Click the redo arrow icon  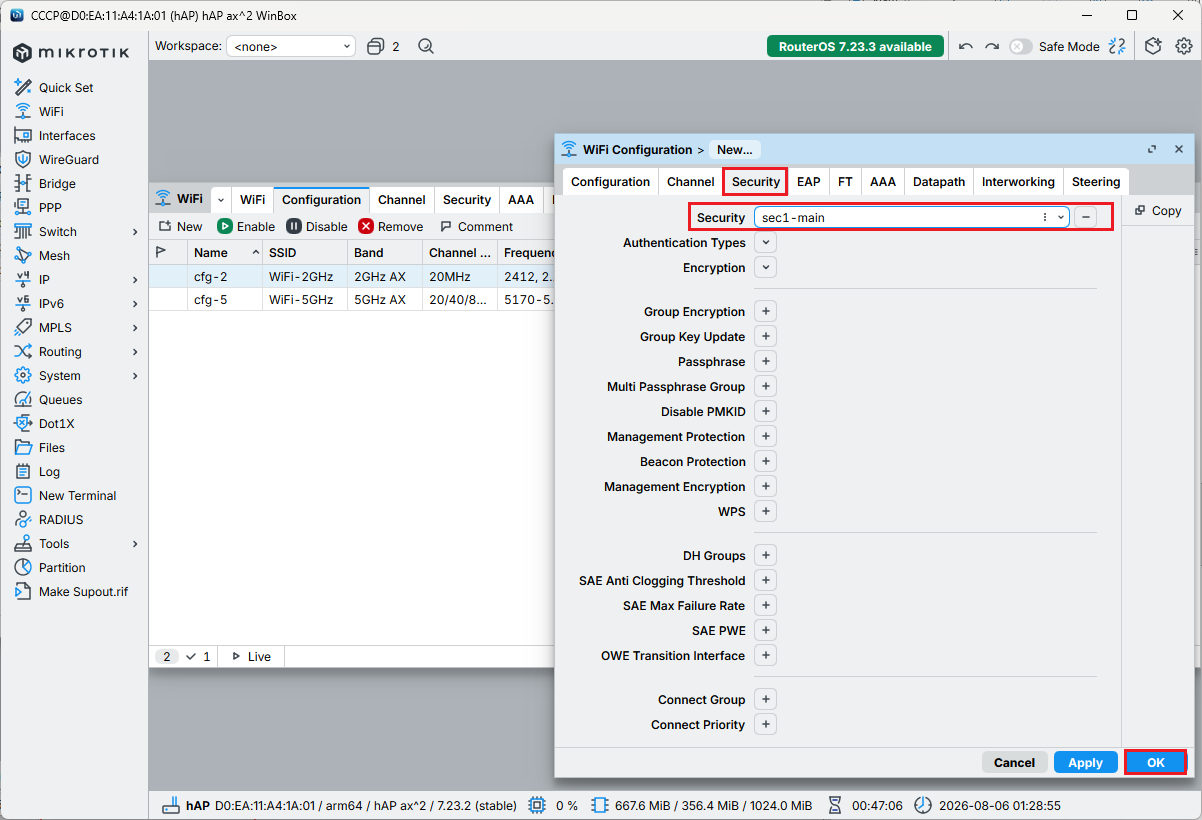[992, 46]
